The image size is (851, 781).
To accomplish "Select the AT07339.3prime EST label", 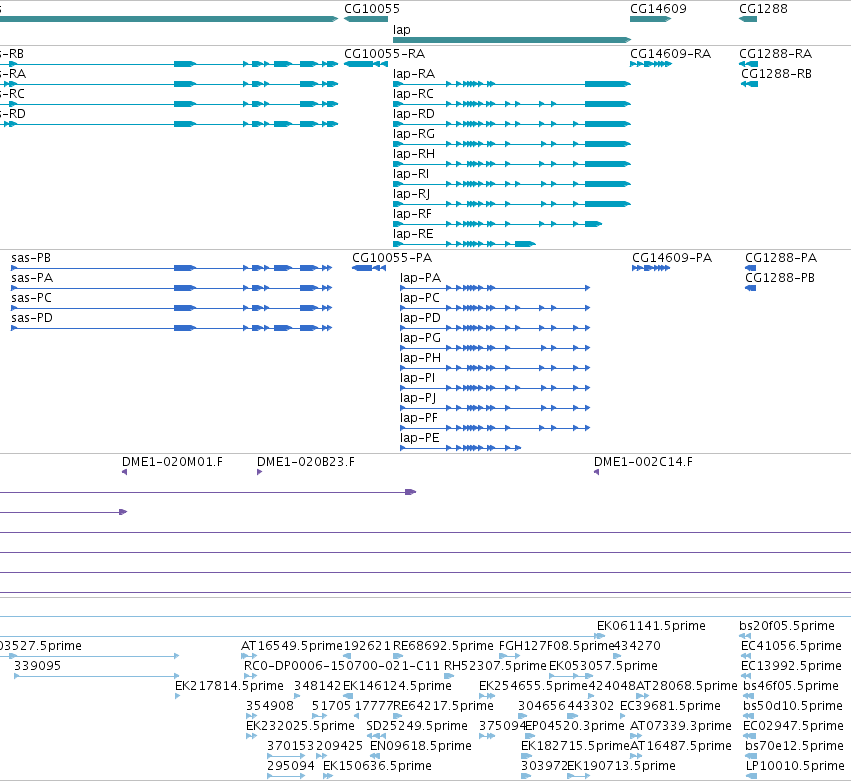I will (681, 726).
